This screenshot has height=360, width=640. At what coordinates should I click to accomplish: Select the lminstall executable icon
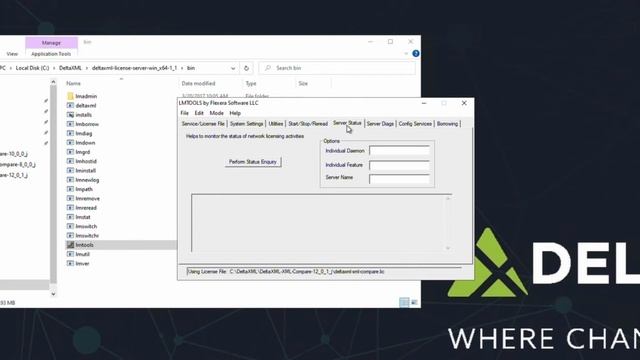[x=70, y=171]
